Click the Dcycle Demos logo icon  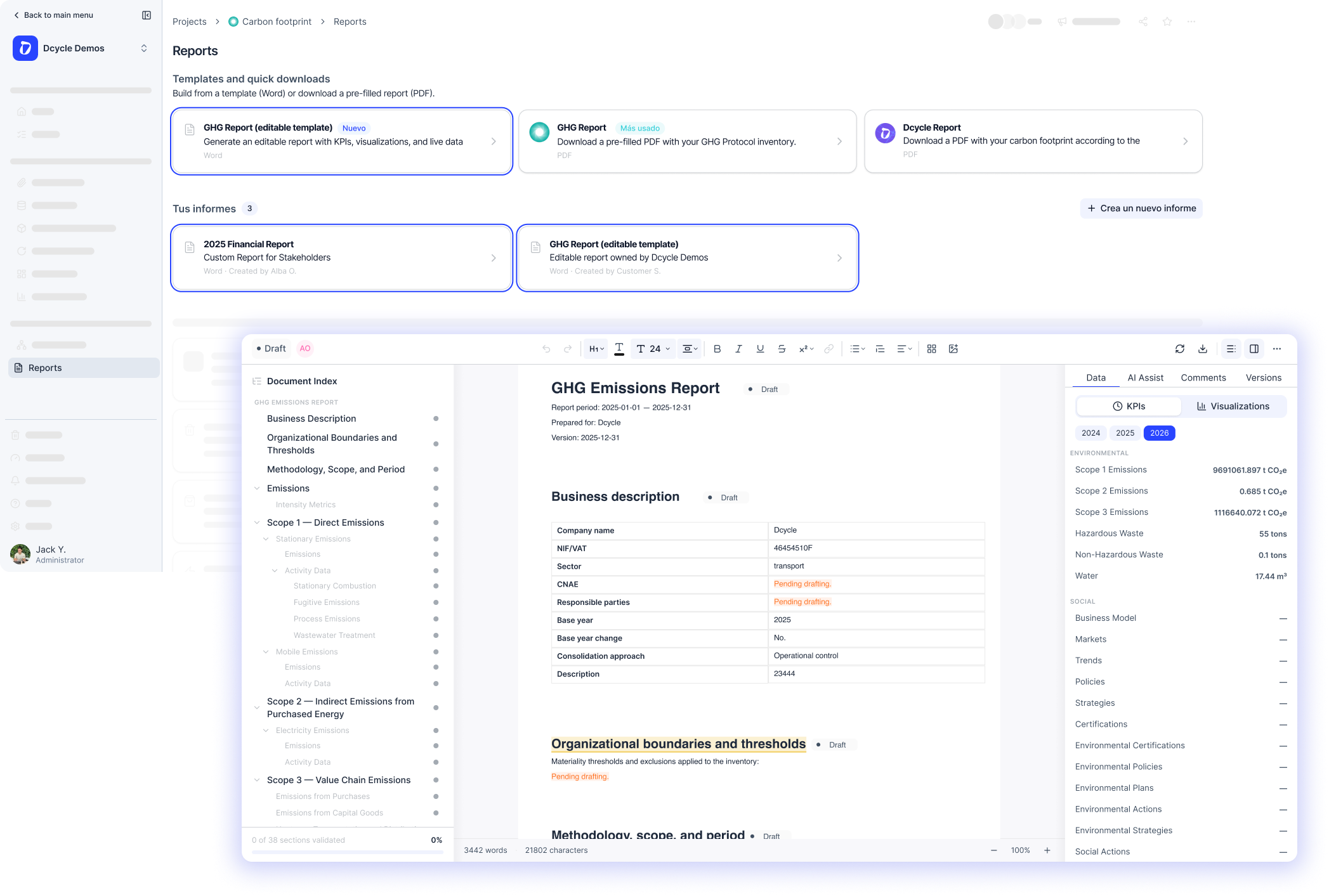tap(25, 48)
